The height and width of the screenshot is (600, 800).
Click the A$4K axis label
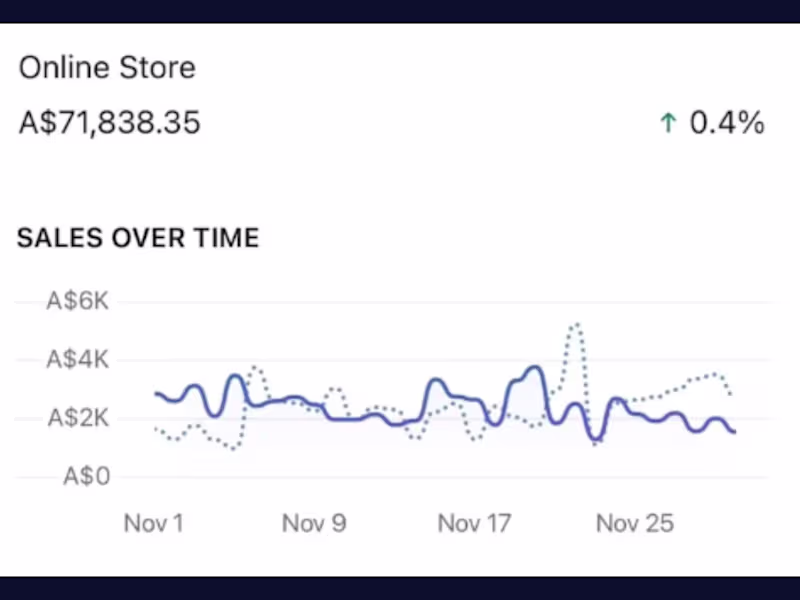78,359
